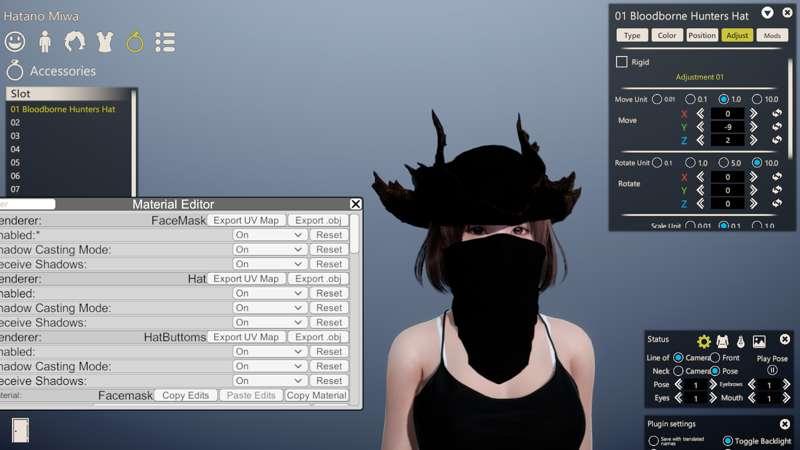800x450 pixels.
Task: Set Rotate Unit to 0.1
Action: pyautogui.click(x=657, y=162)
